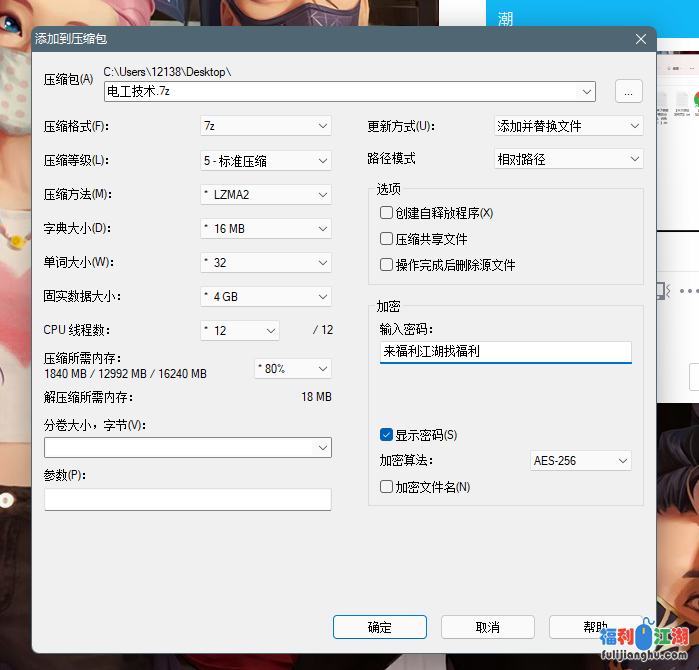Viewport: 699px width, 670px height.
Task: Close the Add to Archive dialog
Action: pos(640,39)
